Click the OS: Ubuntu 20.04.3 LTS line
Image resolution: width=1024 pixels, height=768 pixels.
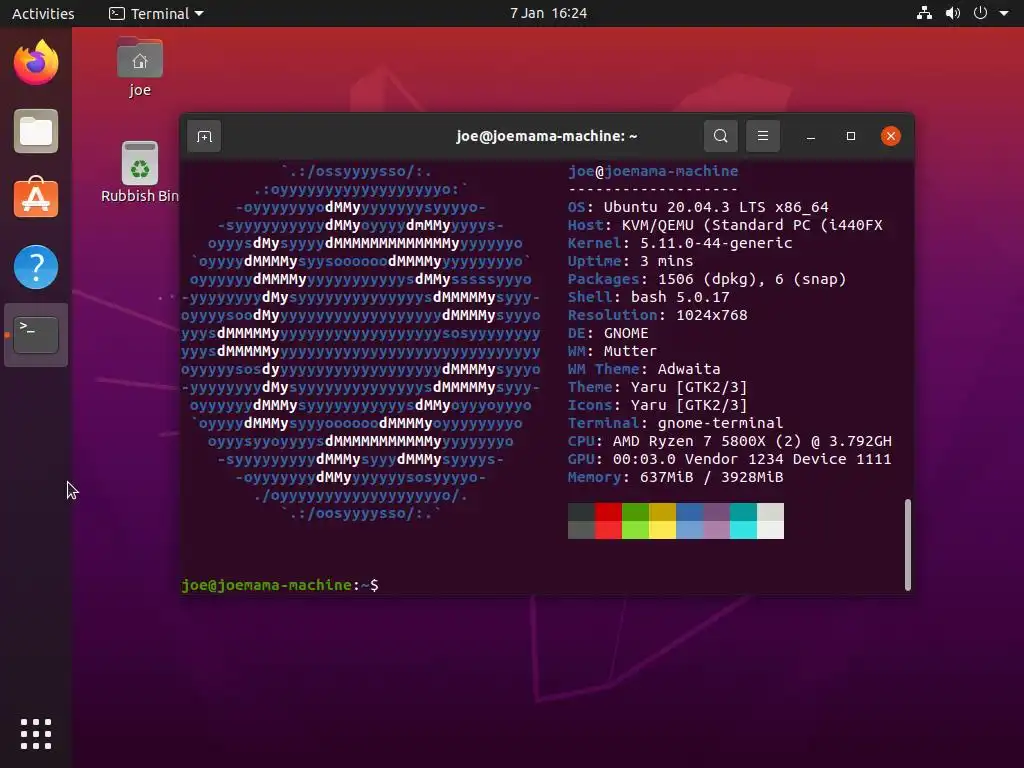point(698,207)
